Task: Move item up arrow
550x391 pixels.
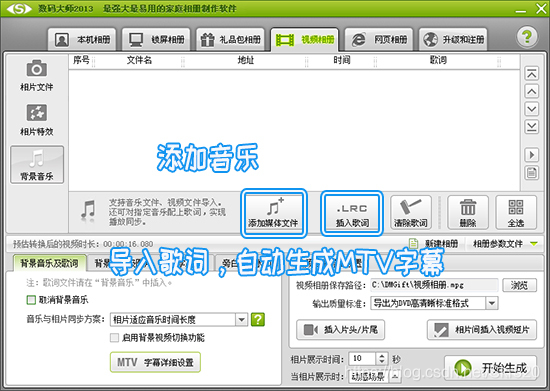Action: (x=531, y=92)
